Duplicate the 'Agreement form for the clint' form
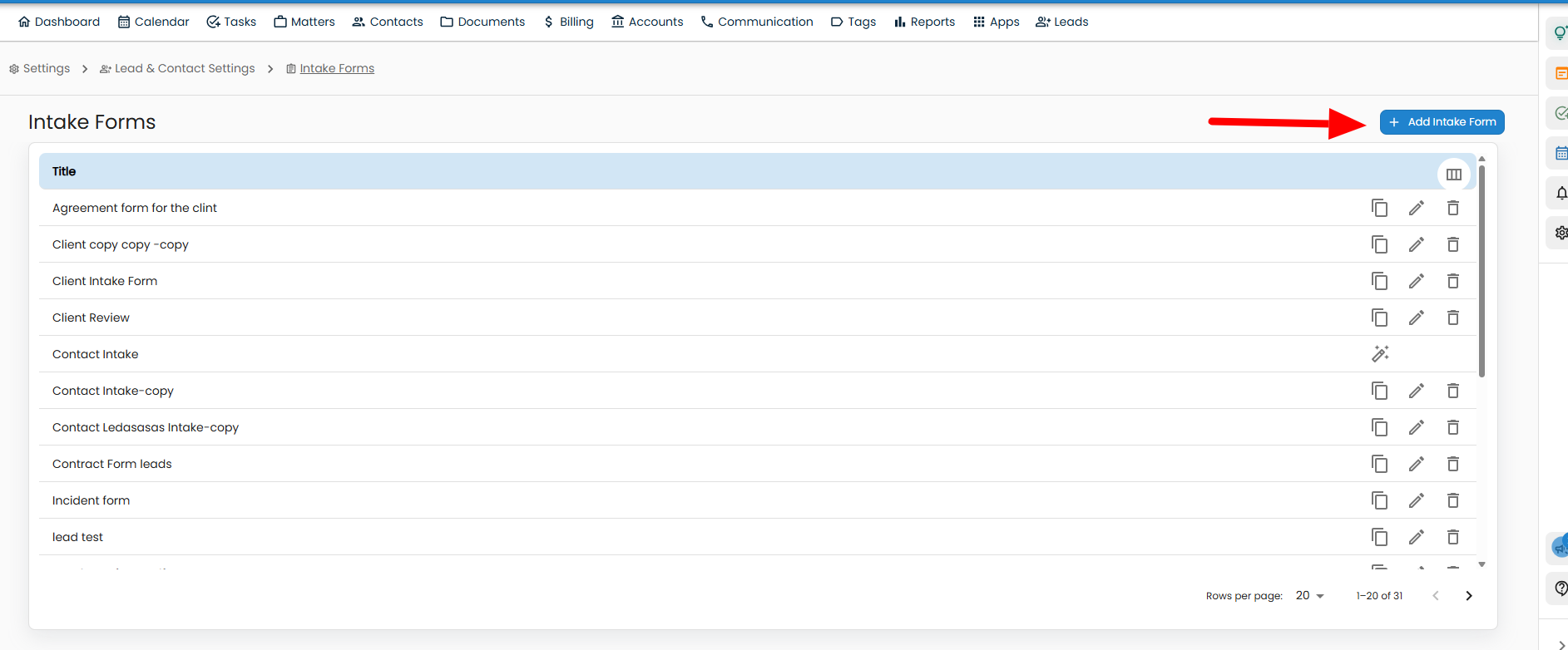Viewport: 1568px width, 650px height. coord(1379,208)
